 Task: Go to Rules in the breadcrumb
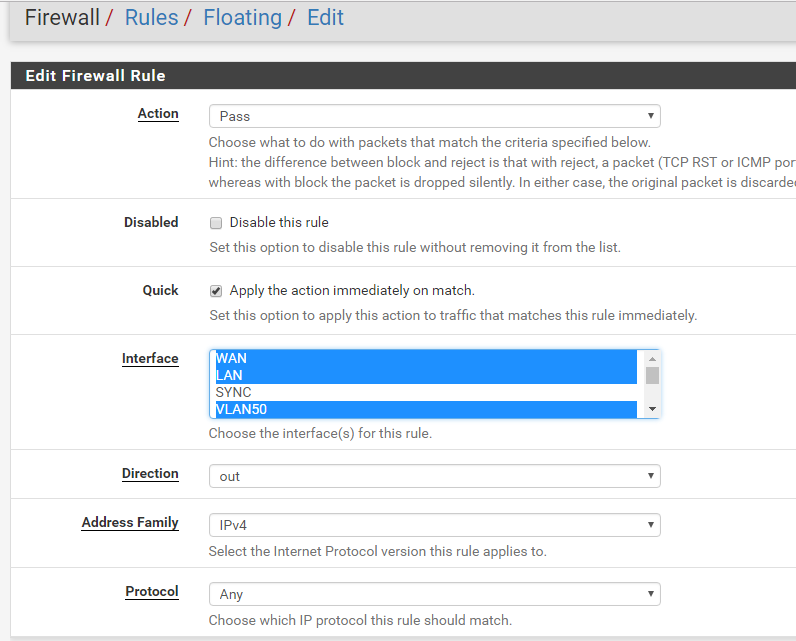point(151,18)
